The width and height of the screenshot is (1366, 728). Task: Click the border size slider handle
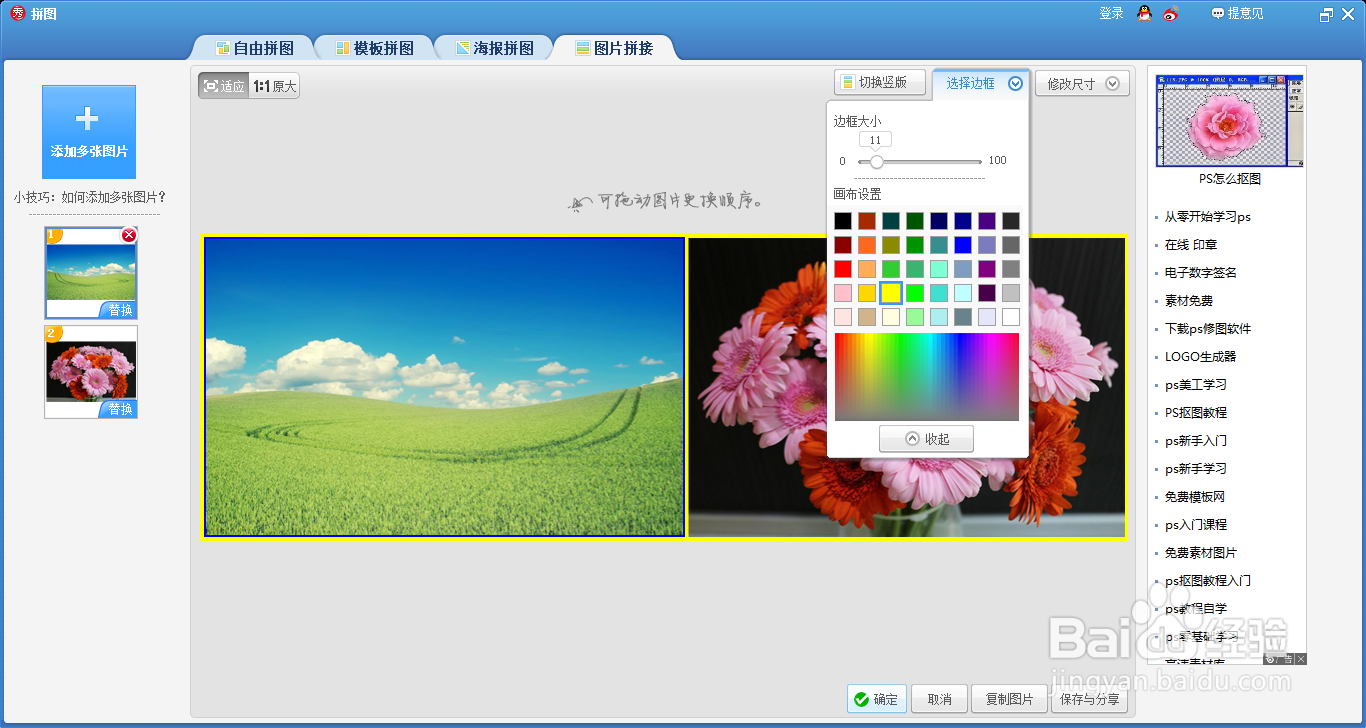pos(877,161)
